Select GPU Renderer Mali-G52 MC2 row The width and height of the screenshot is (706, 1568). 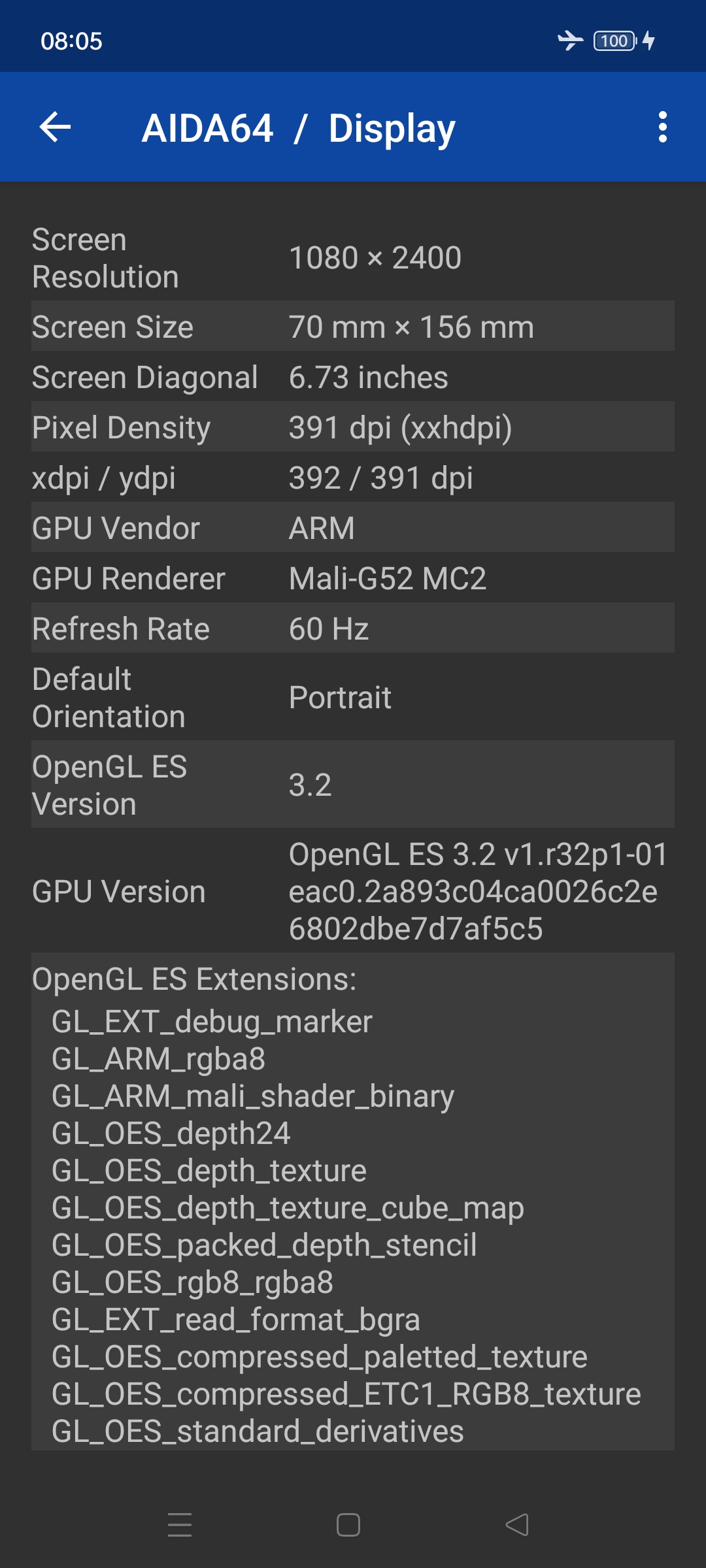pos(353,578)
